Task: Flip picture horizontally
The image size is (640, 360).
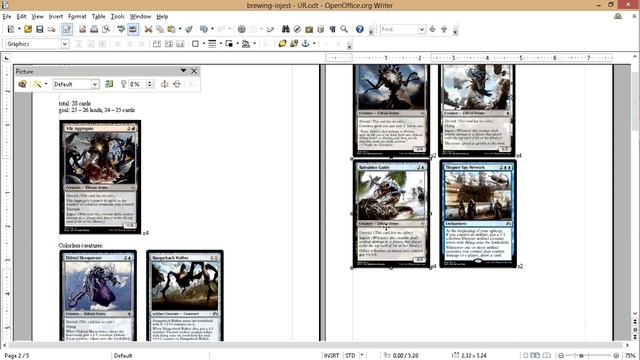Action: point(164,84)
